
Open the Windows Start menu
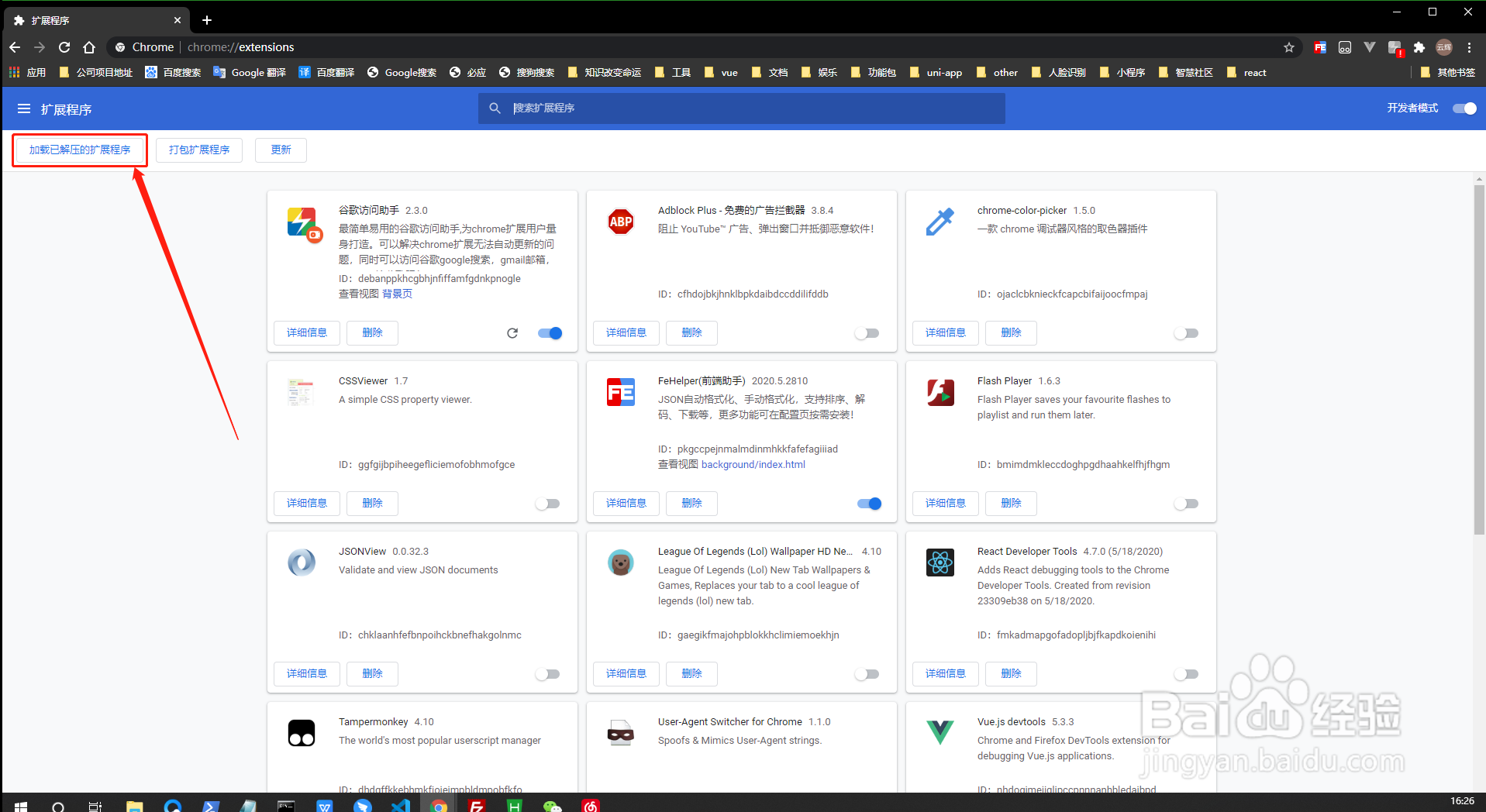click(21, 807)
